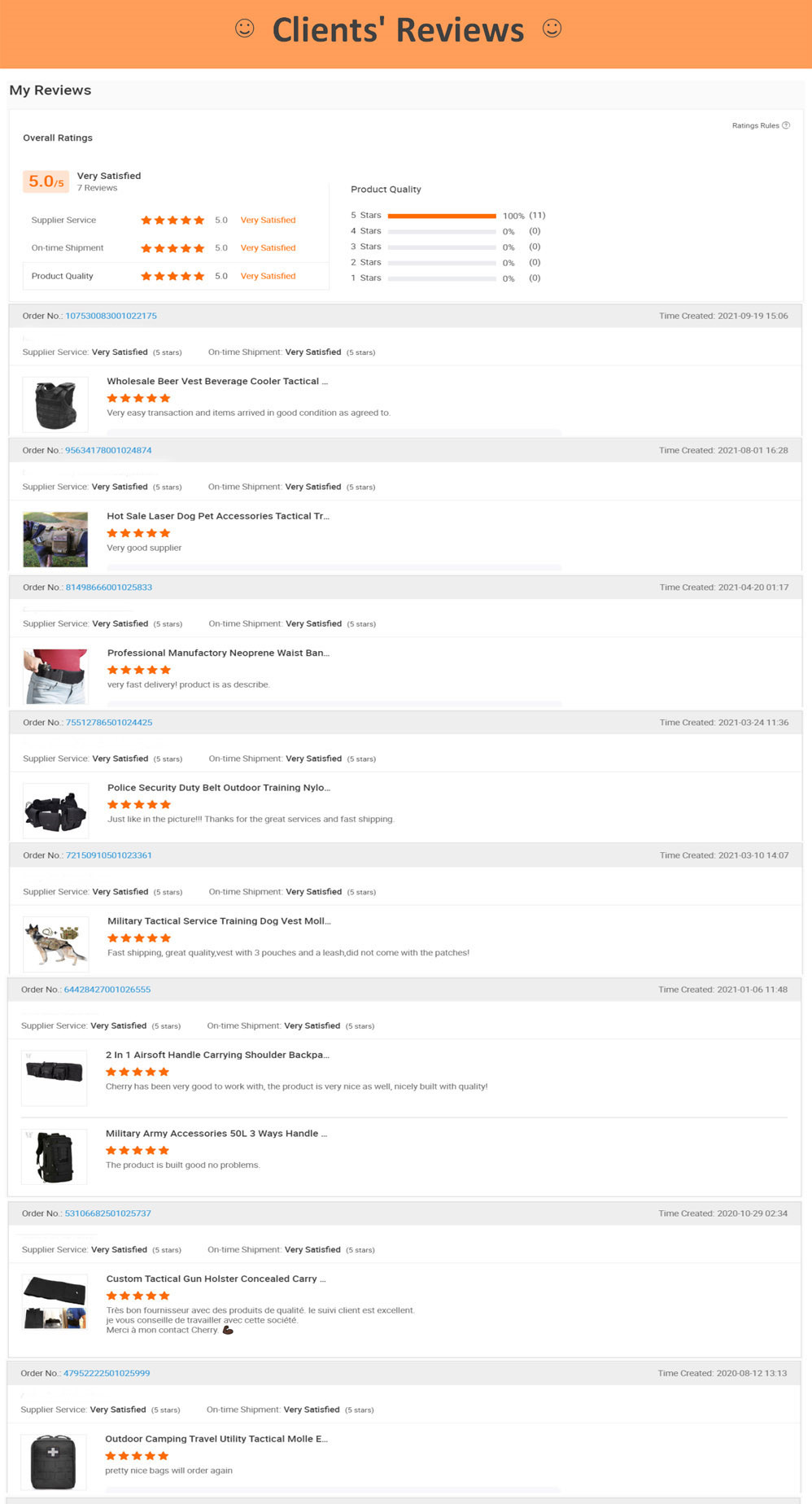Viewport: 812px width, 1504px height.
Task: Open the tactical dog vest product thumbnail
Action: [55, 943]
